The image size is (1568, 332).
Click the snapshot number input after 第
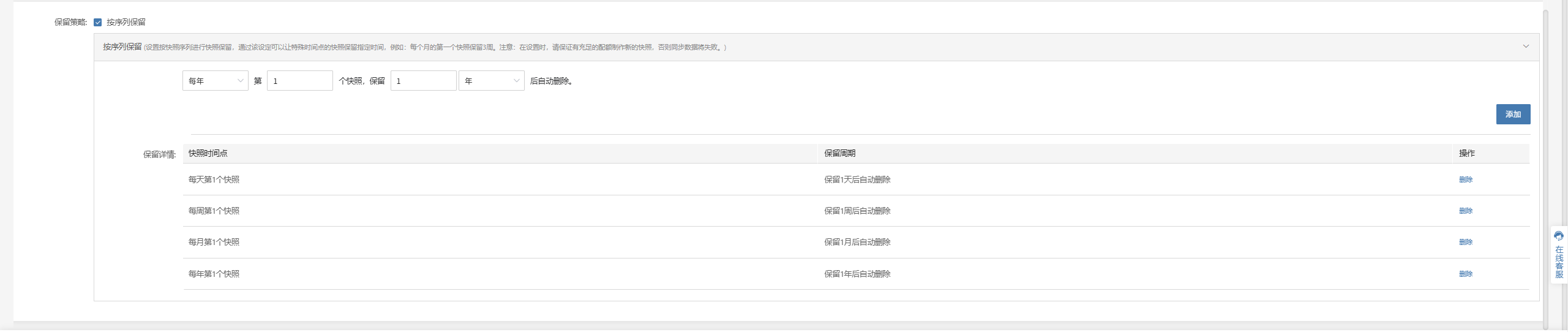(x=300, y=81)
